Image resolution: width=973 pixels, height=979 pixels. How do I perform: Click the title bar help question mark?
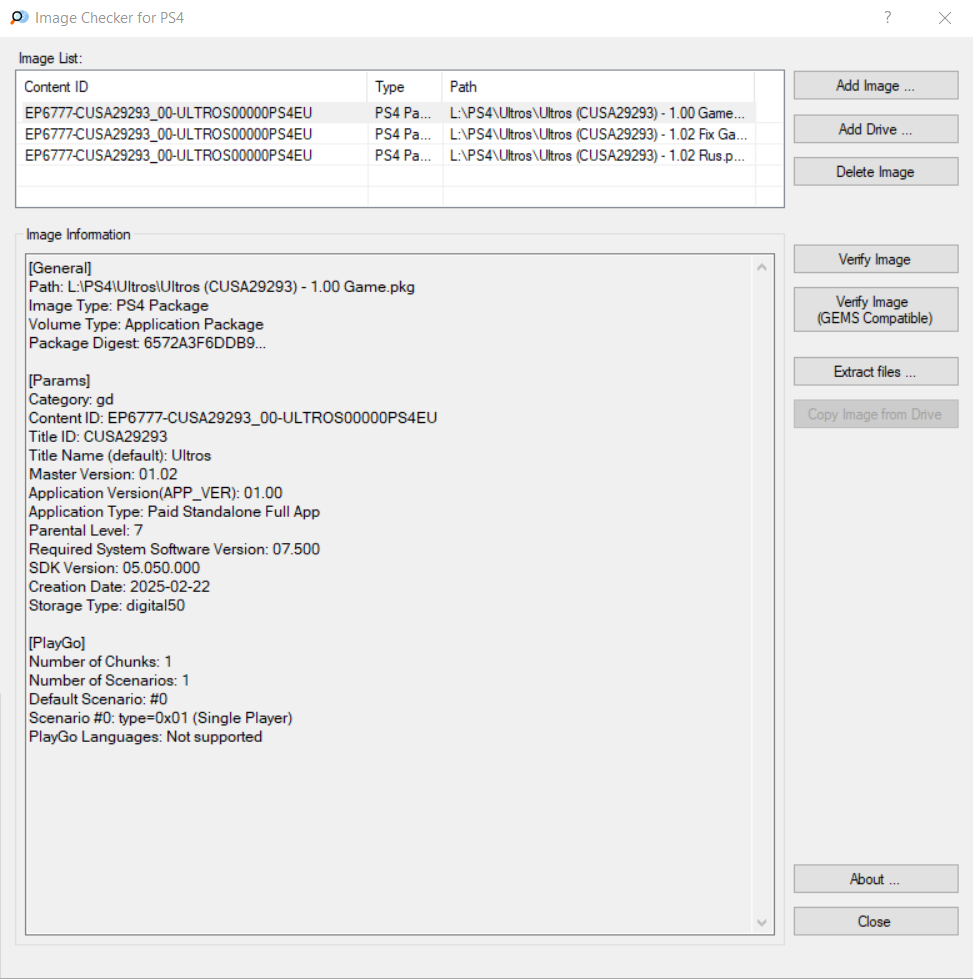(x=887, y=17)
